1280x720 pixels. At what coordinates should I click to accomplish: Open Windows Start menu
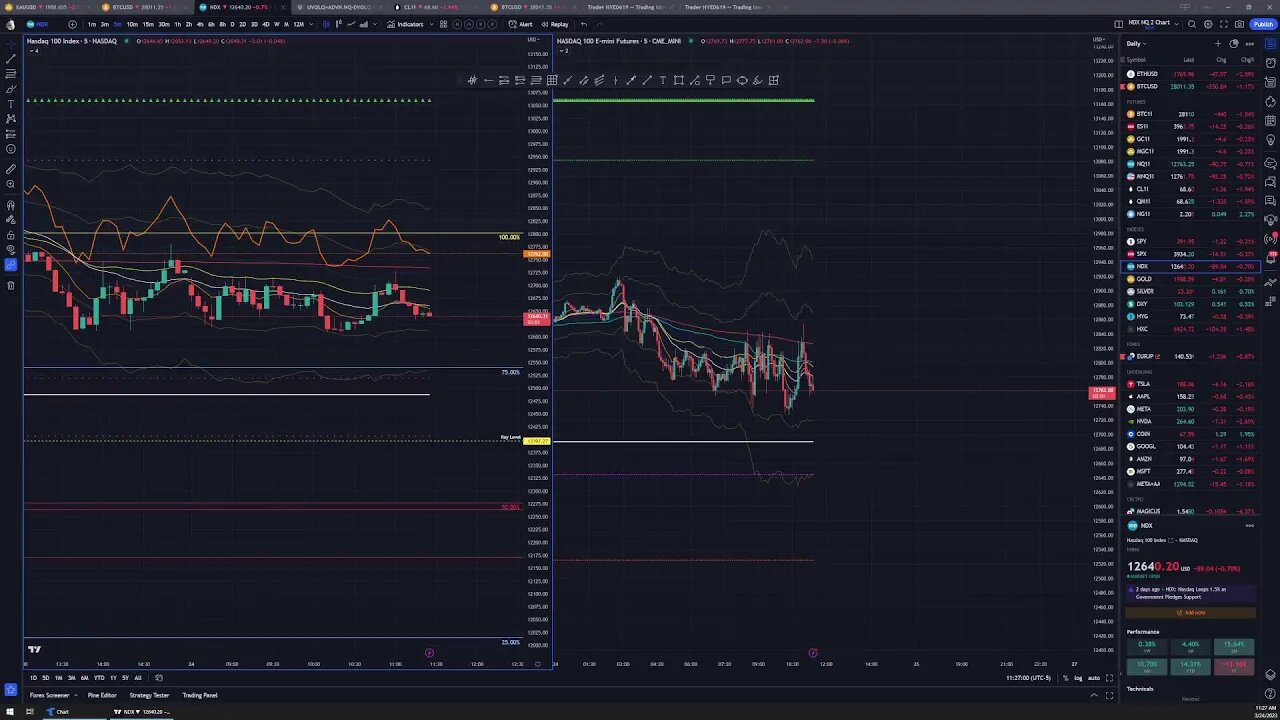(x=10, y=712)
